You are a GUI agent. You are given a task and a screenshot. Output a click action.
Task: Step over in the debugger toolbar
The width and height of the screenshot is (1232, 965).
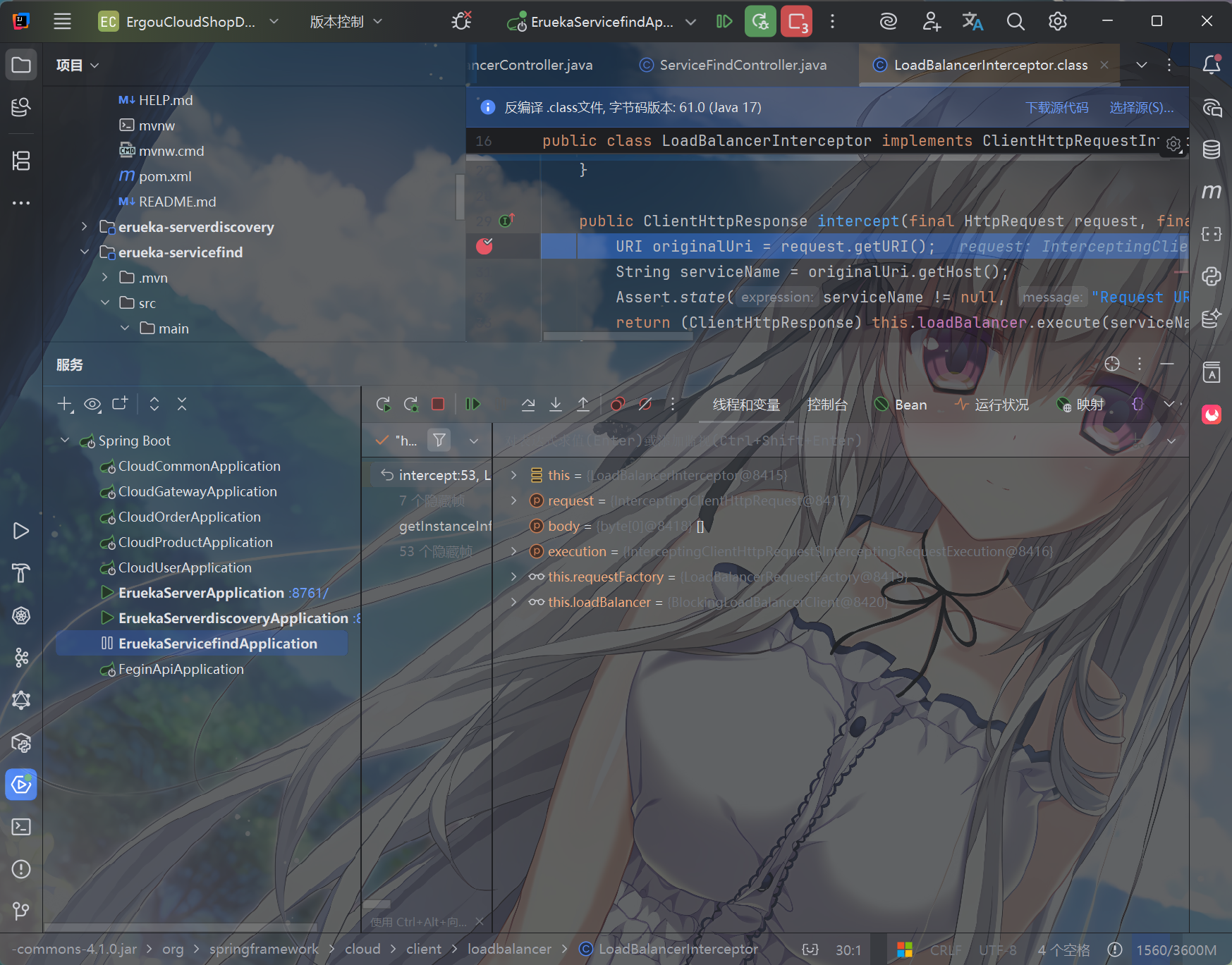click(x=528, y=404)
